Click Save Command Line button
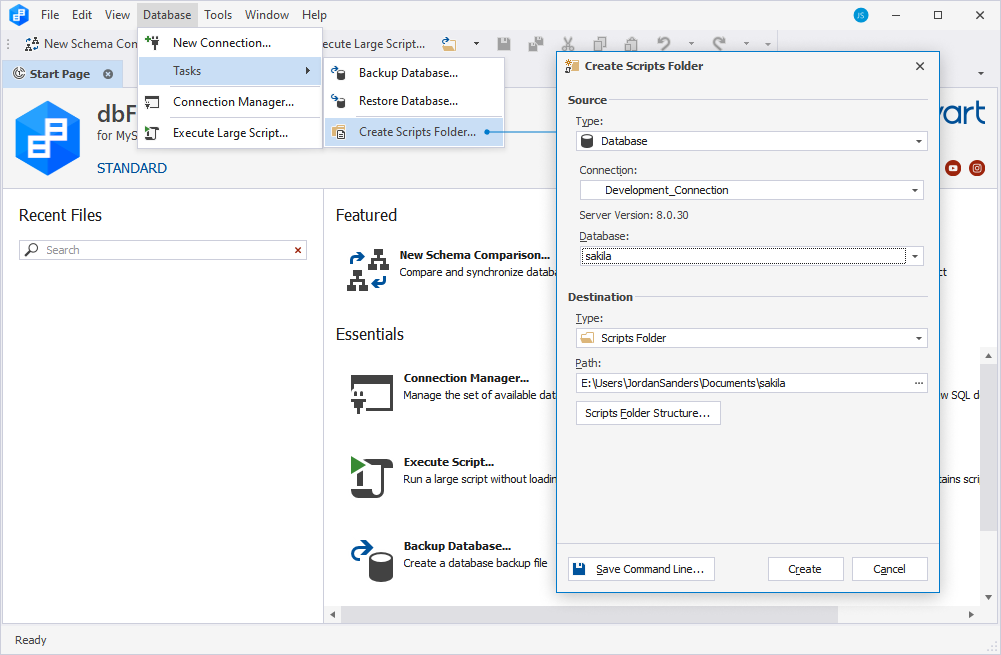Viewport: 1001px width, 655px height. tap(641, 569)
